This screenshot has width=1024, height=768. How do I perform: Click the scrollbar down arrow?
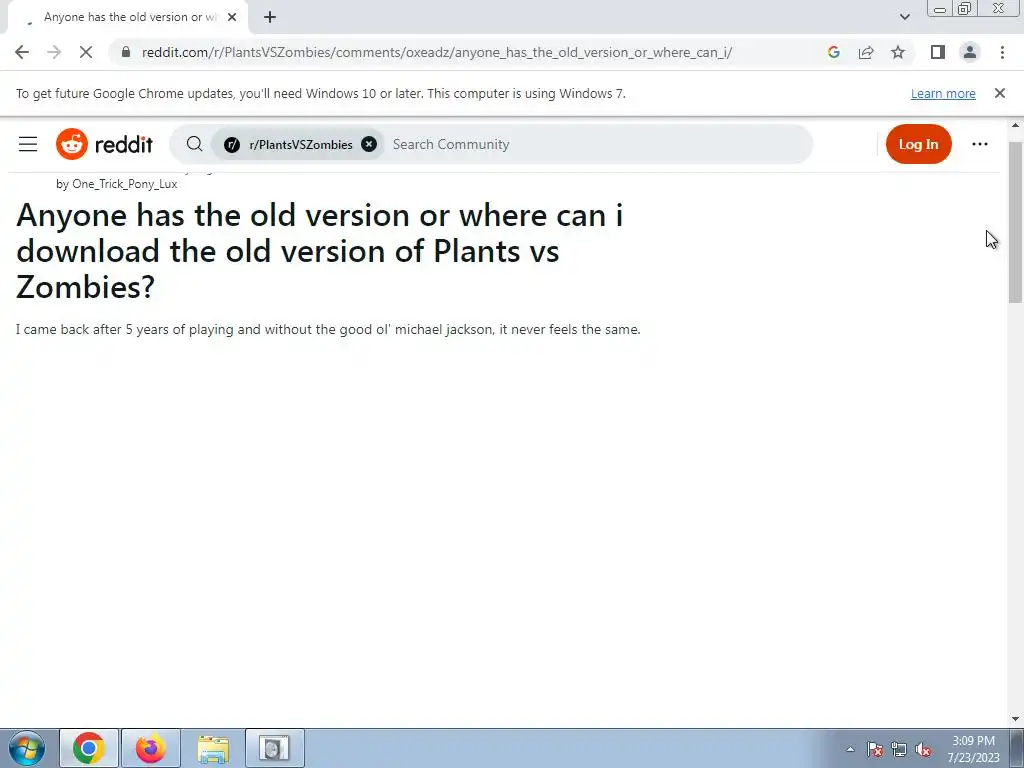[x=1016, y=719]
